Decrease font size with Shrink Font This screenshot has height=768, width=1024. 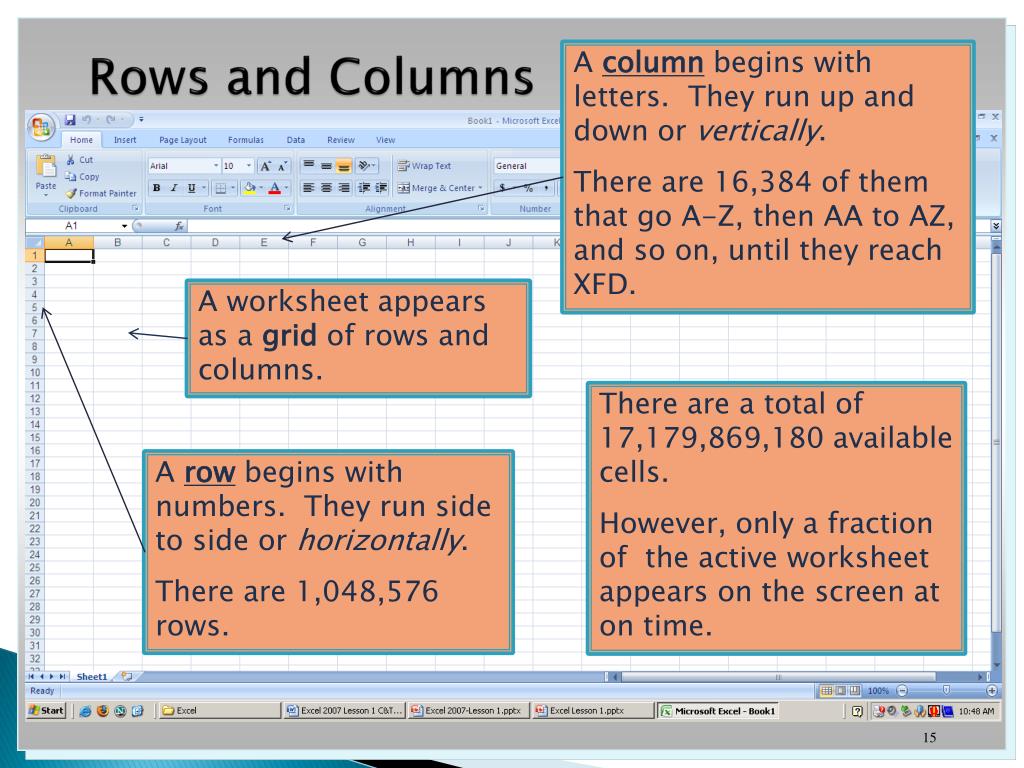282,167
